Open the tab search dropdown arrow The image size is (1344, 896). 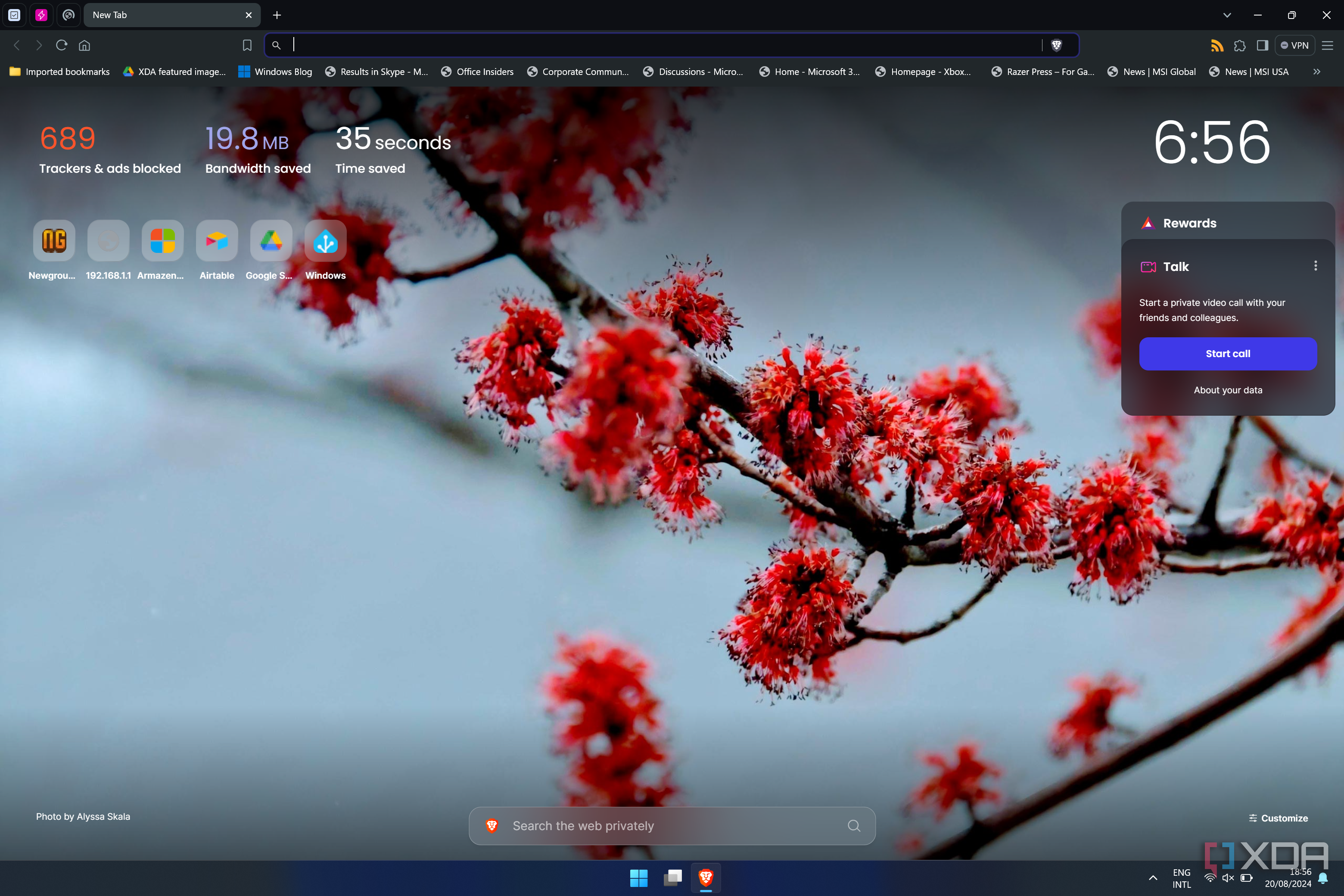click(1227, 15)
